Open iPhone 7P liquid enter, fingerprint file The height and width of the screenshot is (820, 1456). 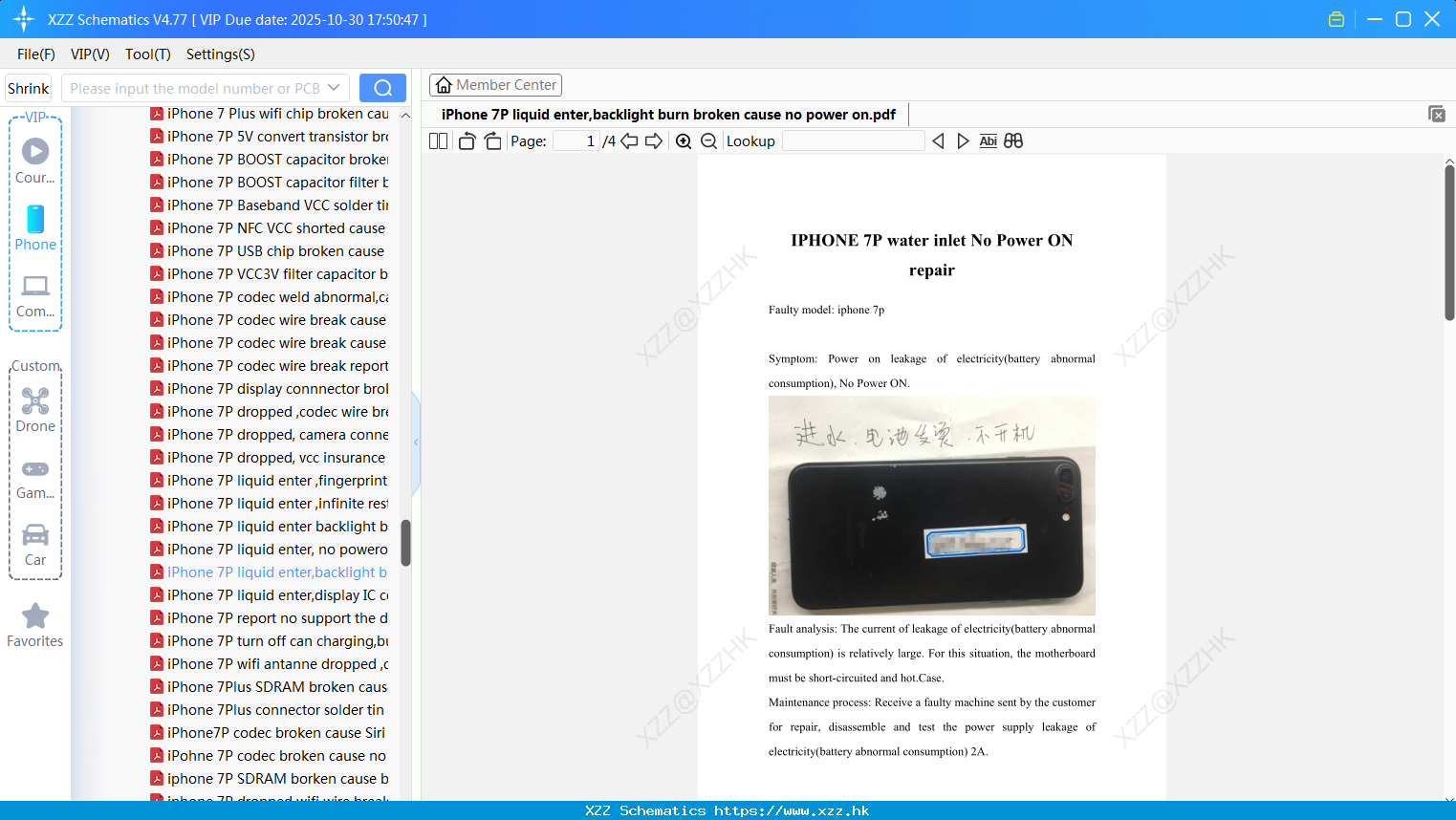pyautogui.click(x=270, y=481)
